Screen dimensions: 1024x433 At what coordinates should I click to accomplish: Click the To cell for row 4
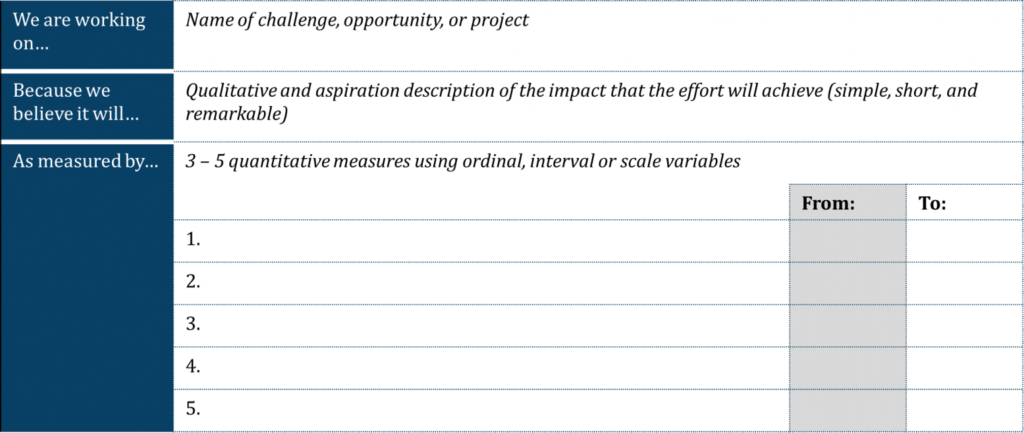click(x=965, y=368)
